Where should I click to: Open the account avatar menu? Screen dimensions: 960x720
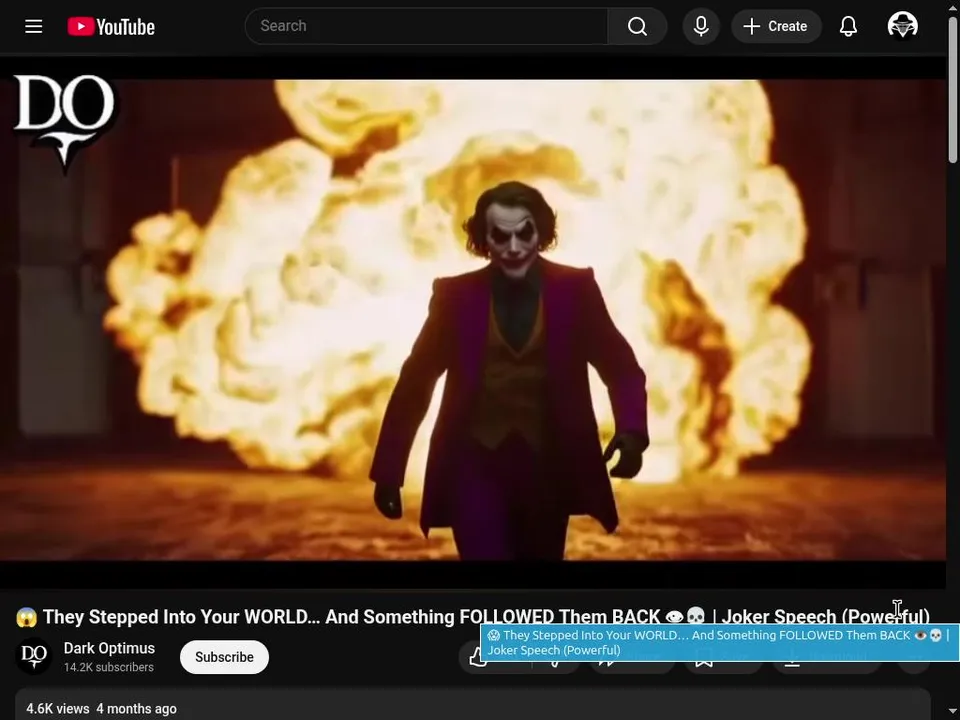tap(902, 26)
